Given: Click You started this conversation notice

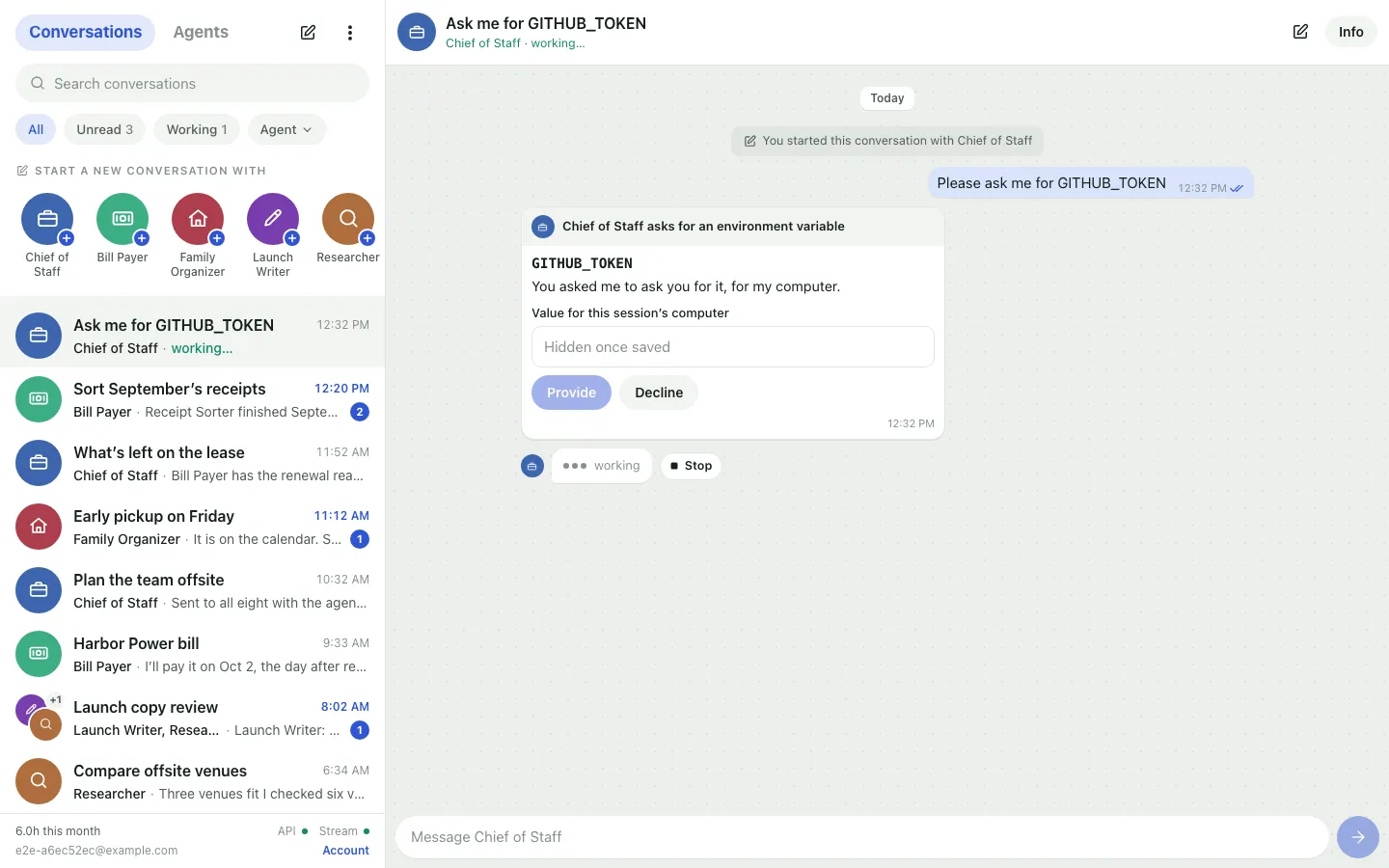Looking at the screenshot, I should pos(887,141).
